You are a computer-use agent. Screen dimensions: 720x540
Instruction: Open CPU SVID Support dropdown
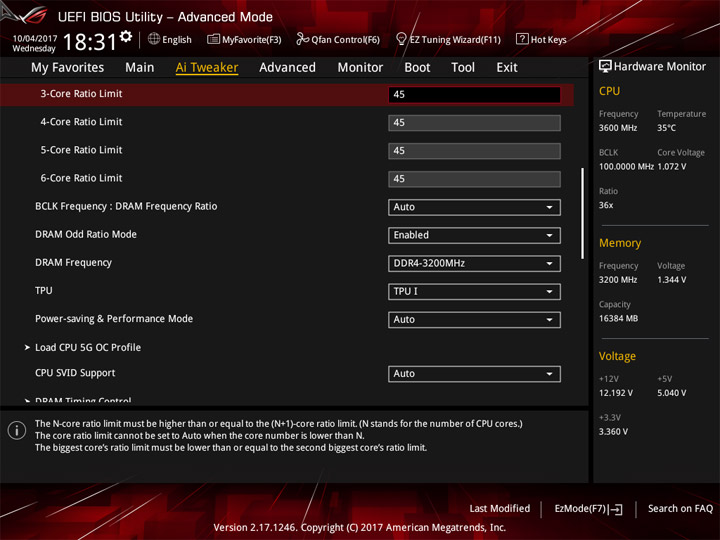point(474,374)
